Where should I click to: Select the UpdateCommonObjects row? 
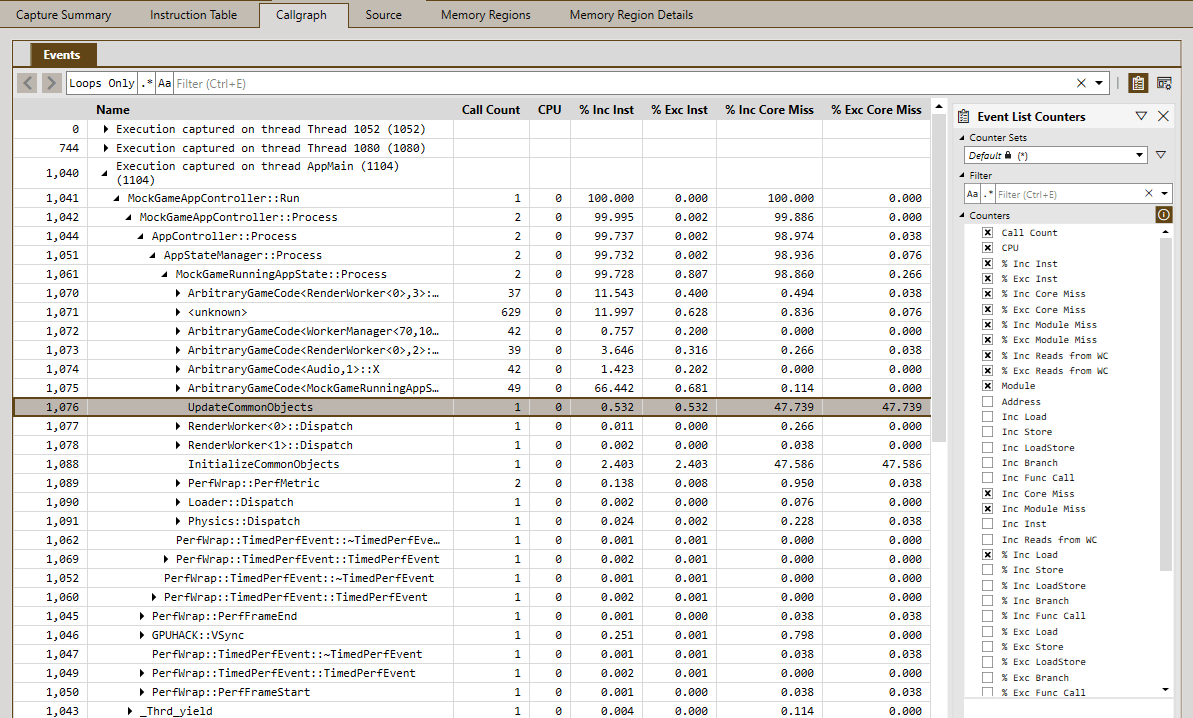coord(472,407)
